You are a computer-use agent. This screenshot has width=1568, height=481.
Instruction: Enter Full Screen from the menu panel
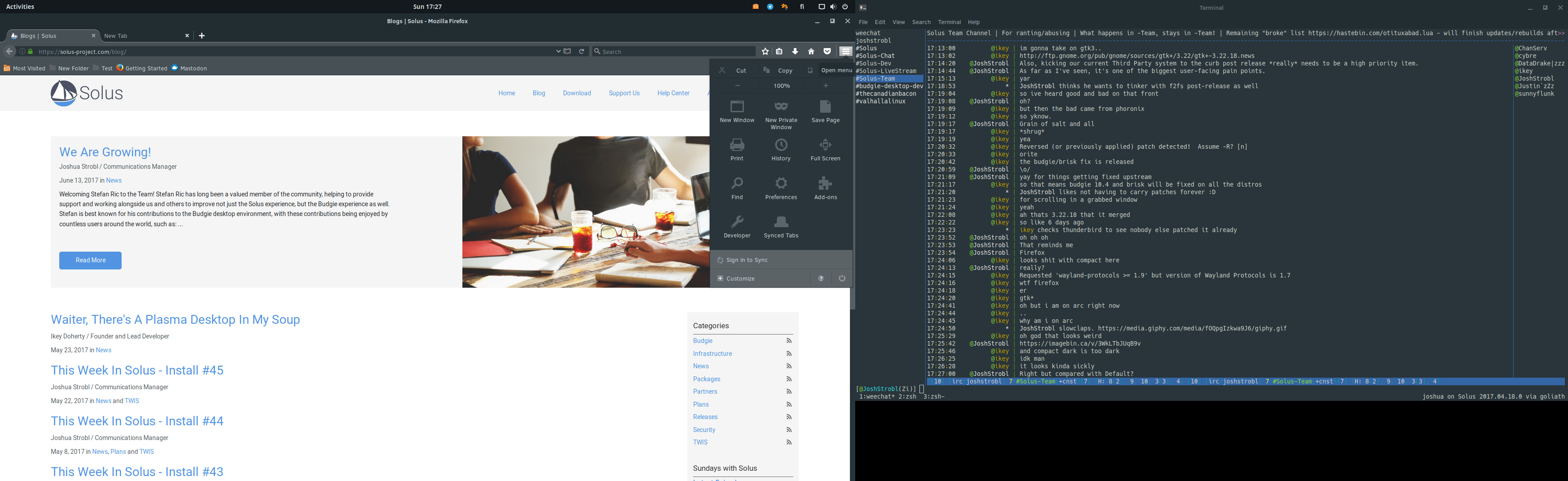click(x=825, y=150)
